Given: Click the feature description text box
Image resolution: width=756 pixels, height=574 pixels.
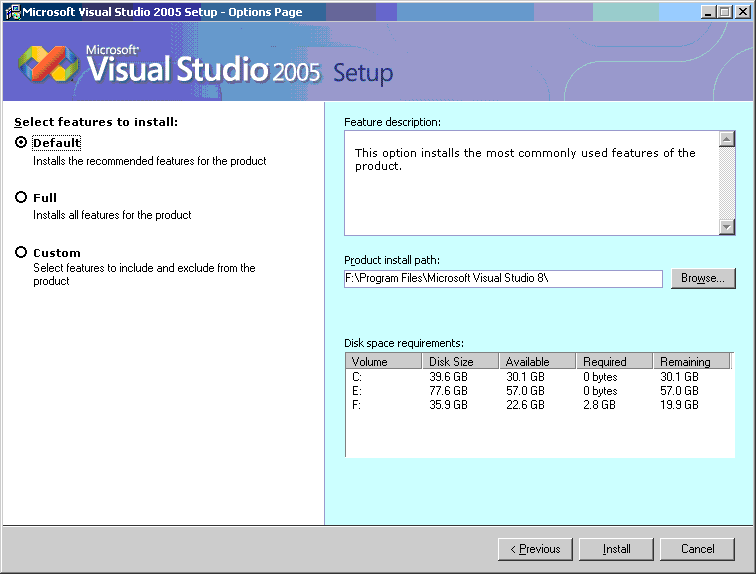Looking at the screenshot, I should click(531, 183).
